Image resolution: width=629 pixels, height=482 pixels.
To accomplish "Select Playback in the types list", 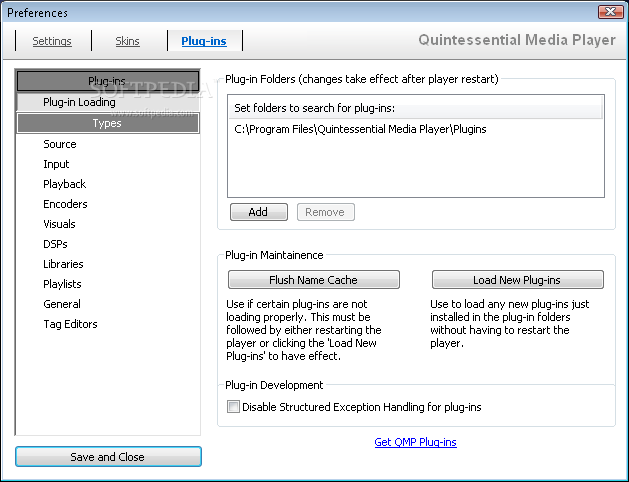I will coord(65,184).
